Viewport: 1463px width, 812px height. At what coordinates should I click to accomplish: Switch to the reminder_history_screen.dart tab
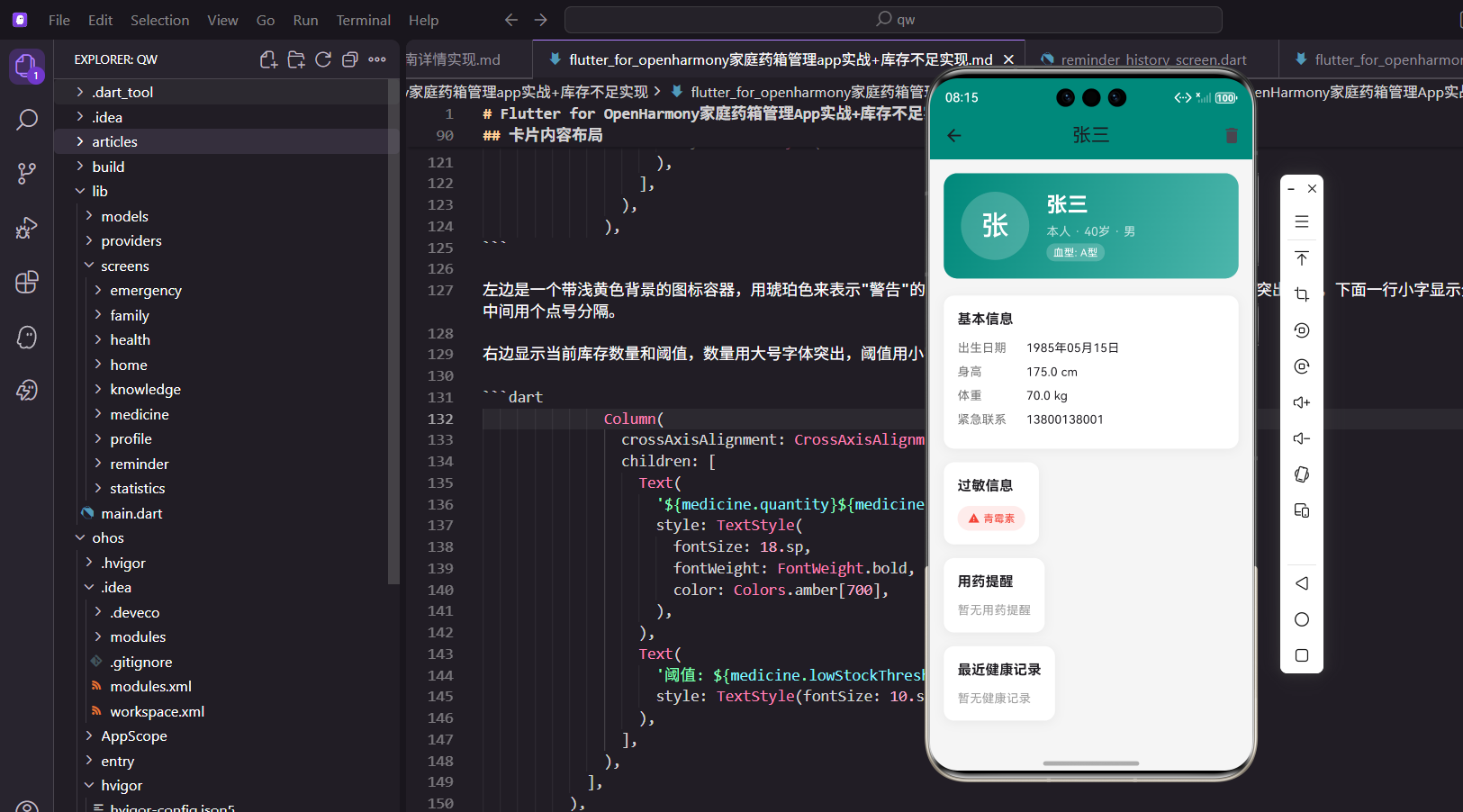(1150, 59)
